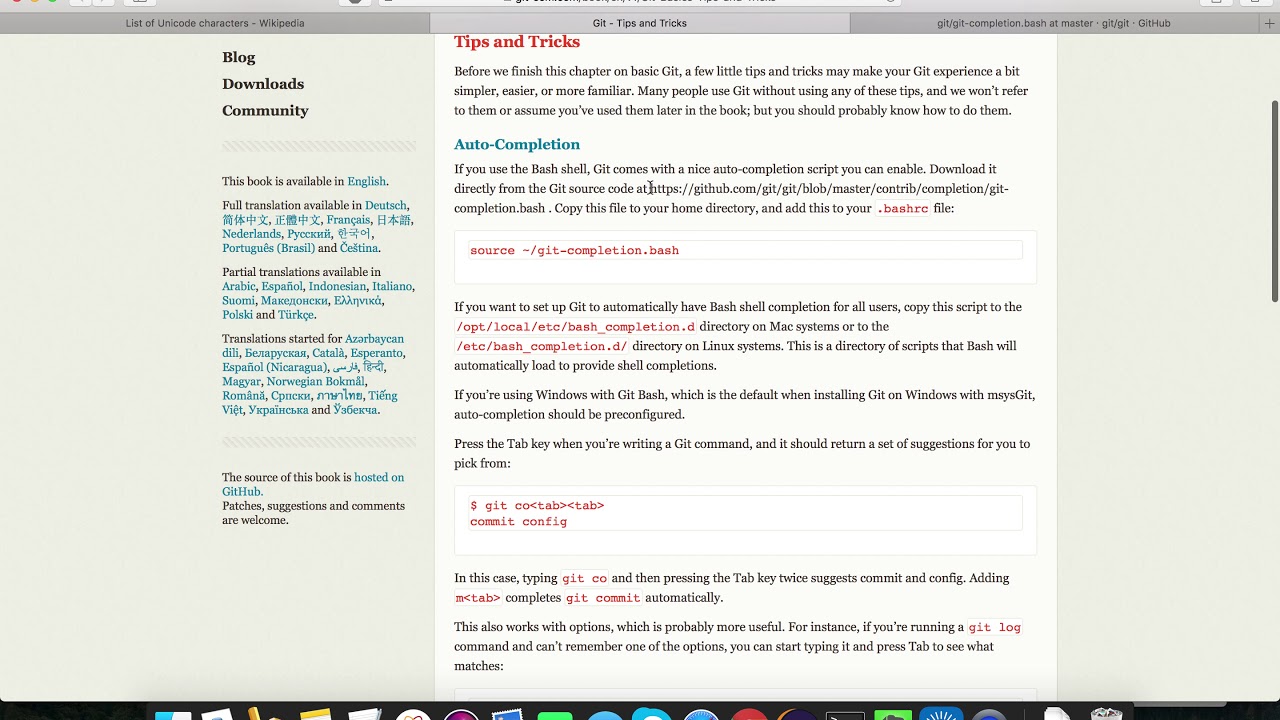The height and width of the screenshot is (720, 1280).
Task: Select the Deutsch translation
Action: click(386, 205)
